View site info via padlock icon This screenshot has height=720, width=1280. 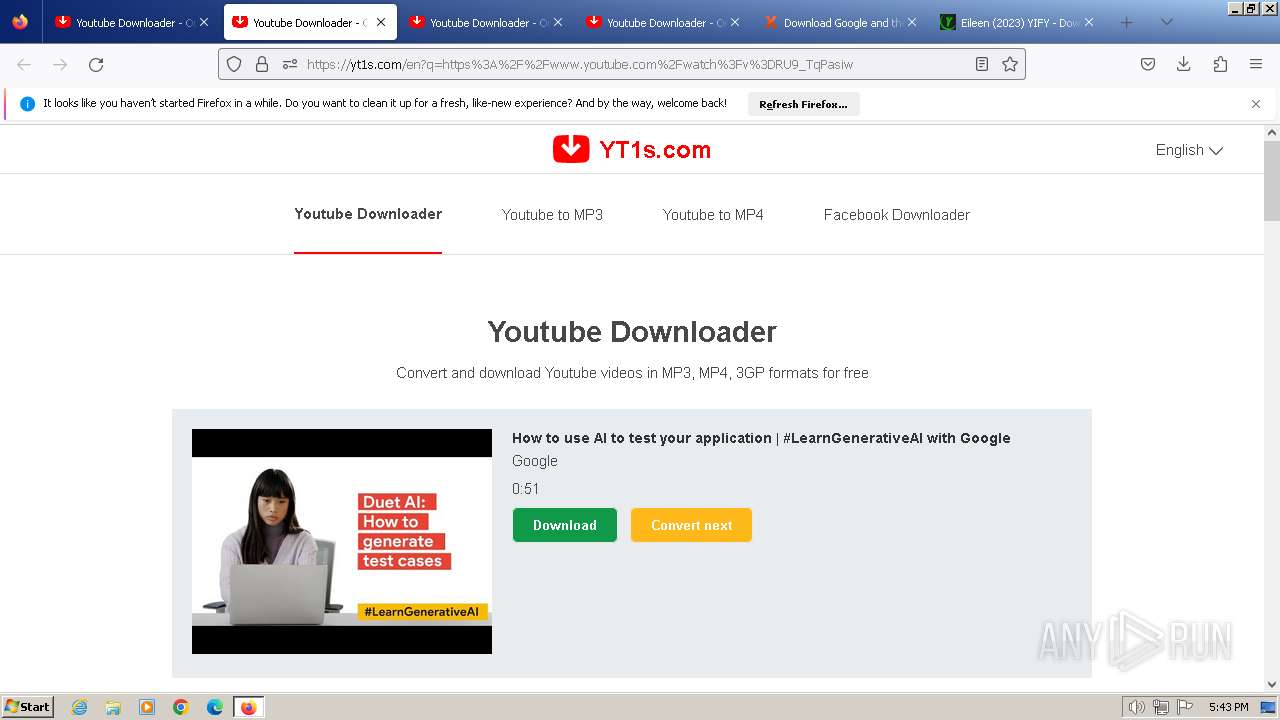pyautogui.click(x=262, y=64)
